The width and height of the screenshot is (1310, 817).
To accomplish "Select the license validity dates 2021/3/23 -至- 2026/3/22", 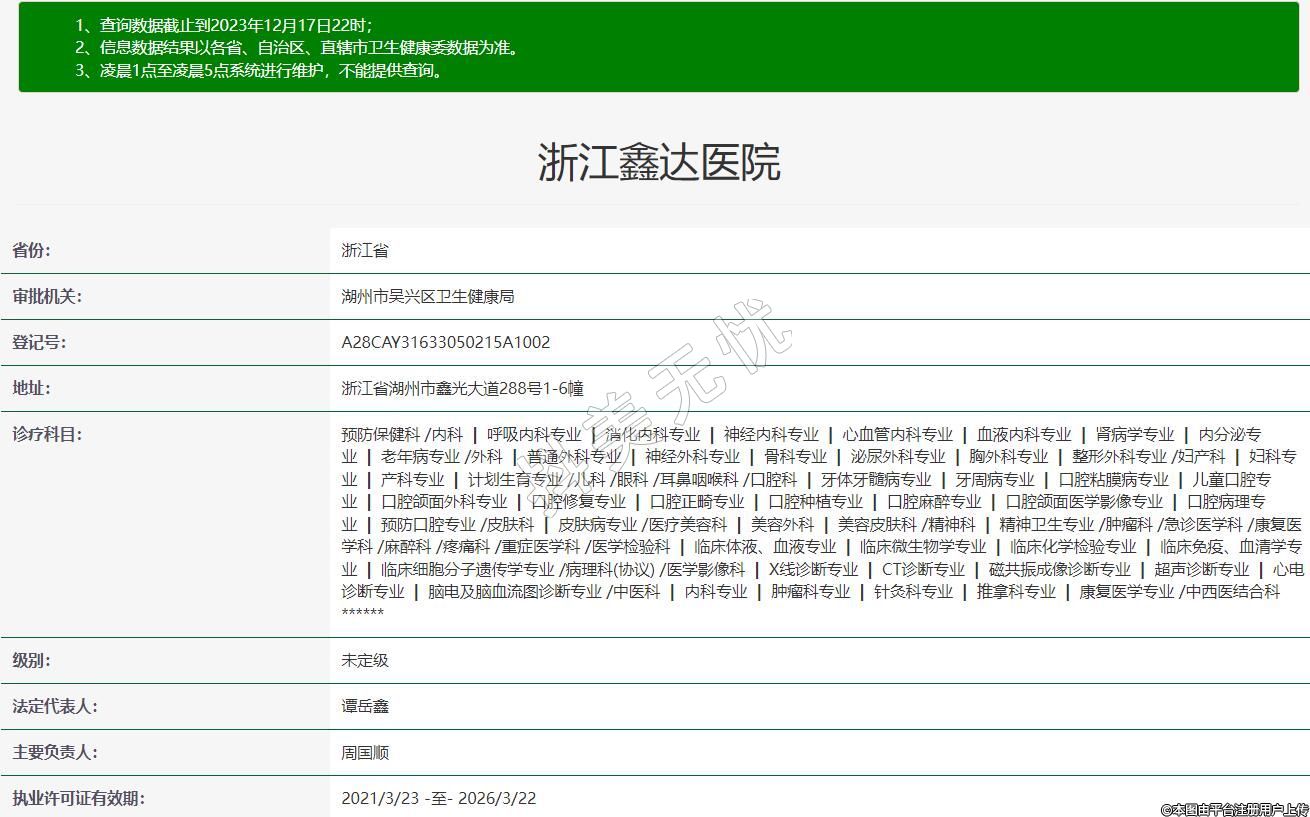I will [x=438, y=798].
